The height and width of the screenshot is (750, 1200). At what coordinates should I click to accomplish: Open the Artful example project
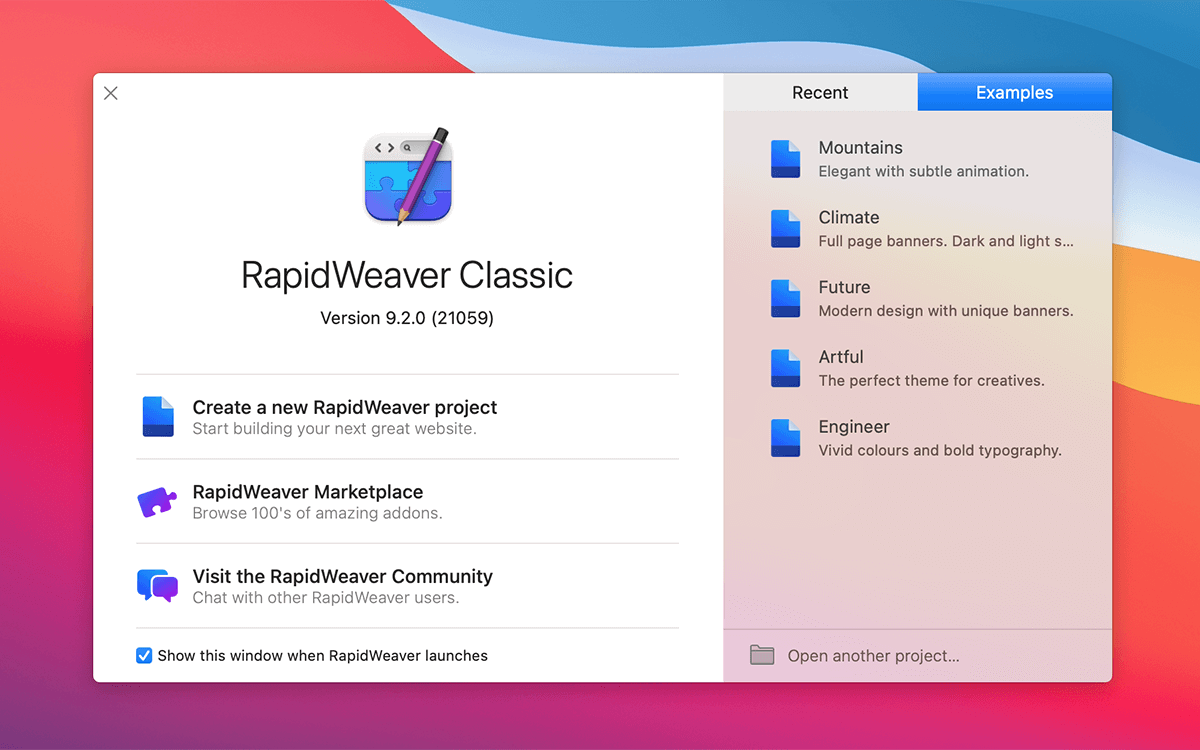point(917,368)
